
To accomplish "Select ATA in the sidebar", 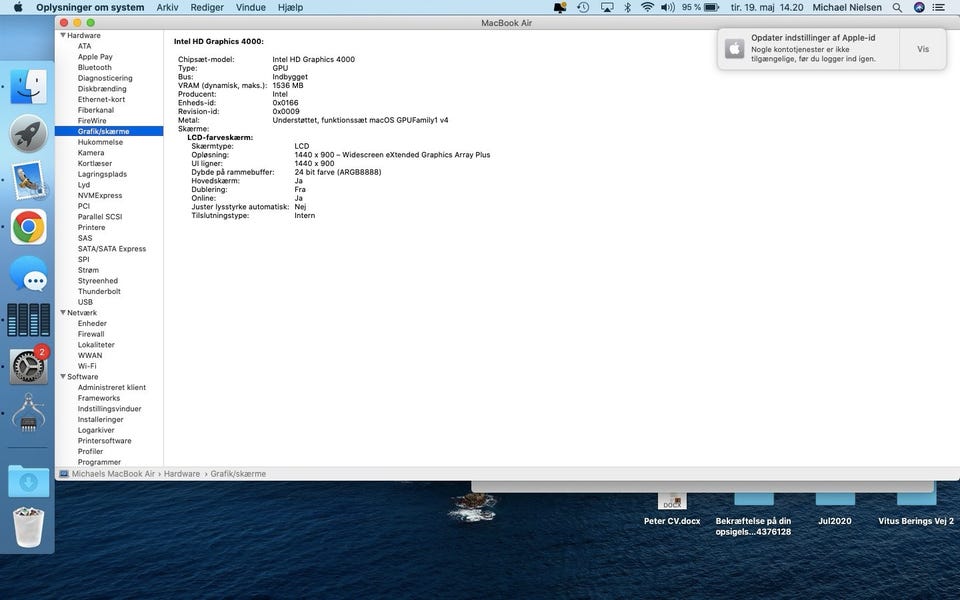I will tap(84, 46).
